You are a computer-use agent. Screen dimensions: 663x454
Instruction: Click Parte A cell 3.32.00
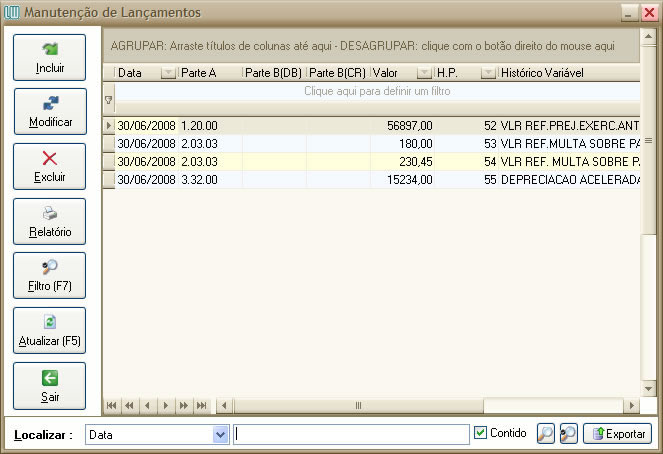point(210,180)
